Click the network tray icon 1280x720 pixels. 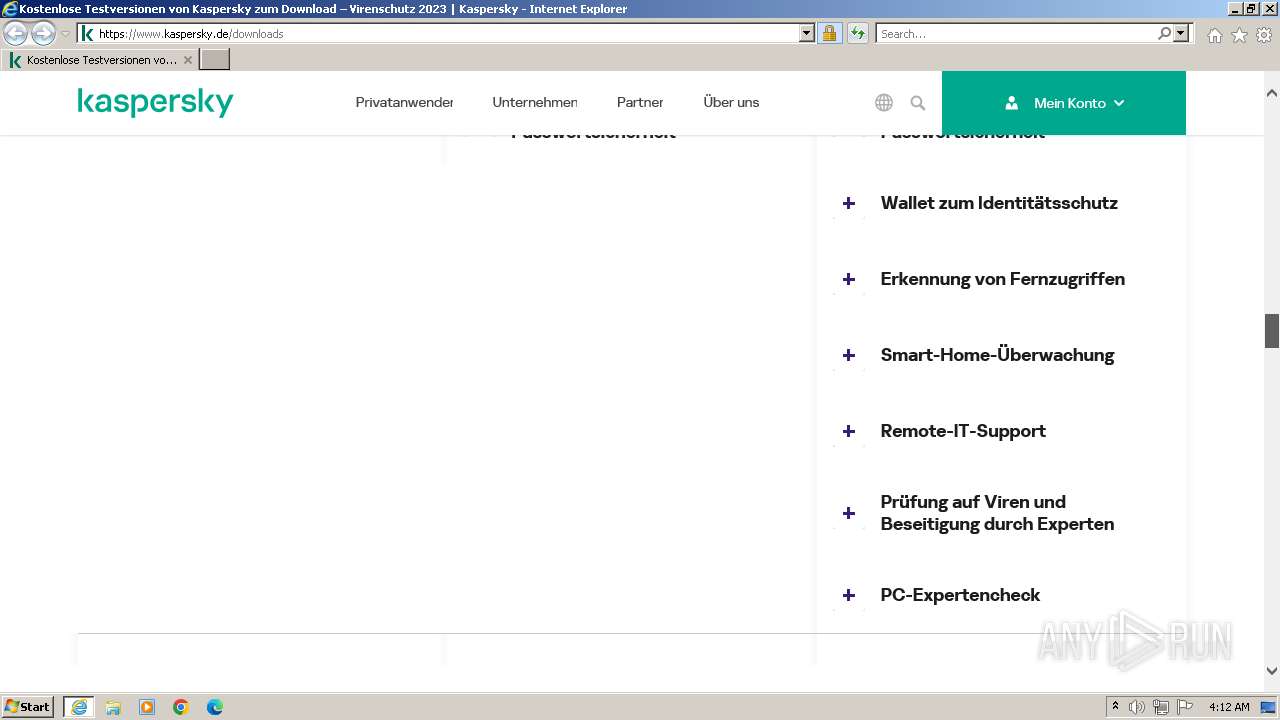click(1161, 707)
